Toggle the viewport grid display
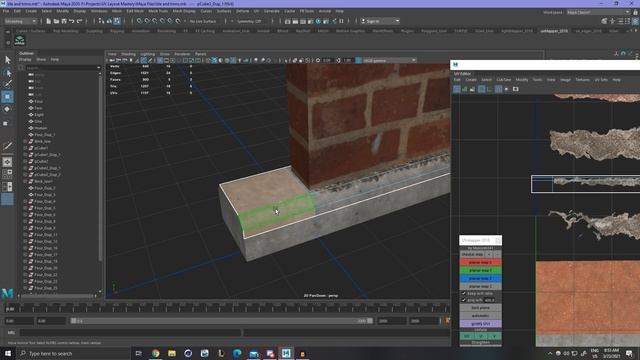640x360 pixels. (x=160, y=60)
